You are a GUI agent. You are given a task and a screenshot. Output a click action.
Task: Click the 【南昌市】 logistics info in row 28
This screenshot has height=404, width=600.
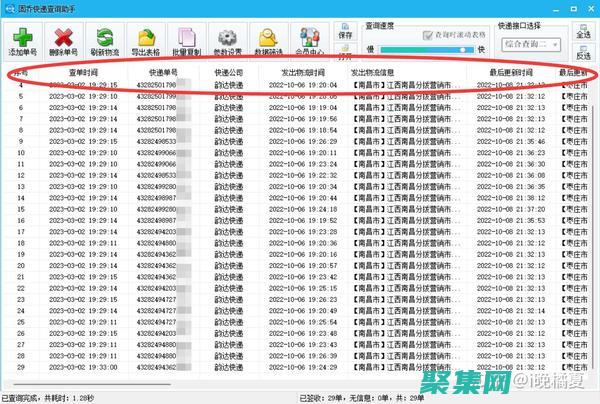click(407, 356)
